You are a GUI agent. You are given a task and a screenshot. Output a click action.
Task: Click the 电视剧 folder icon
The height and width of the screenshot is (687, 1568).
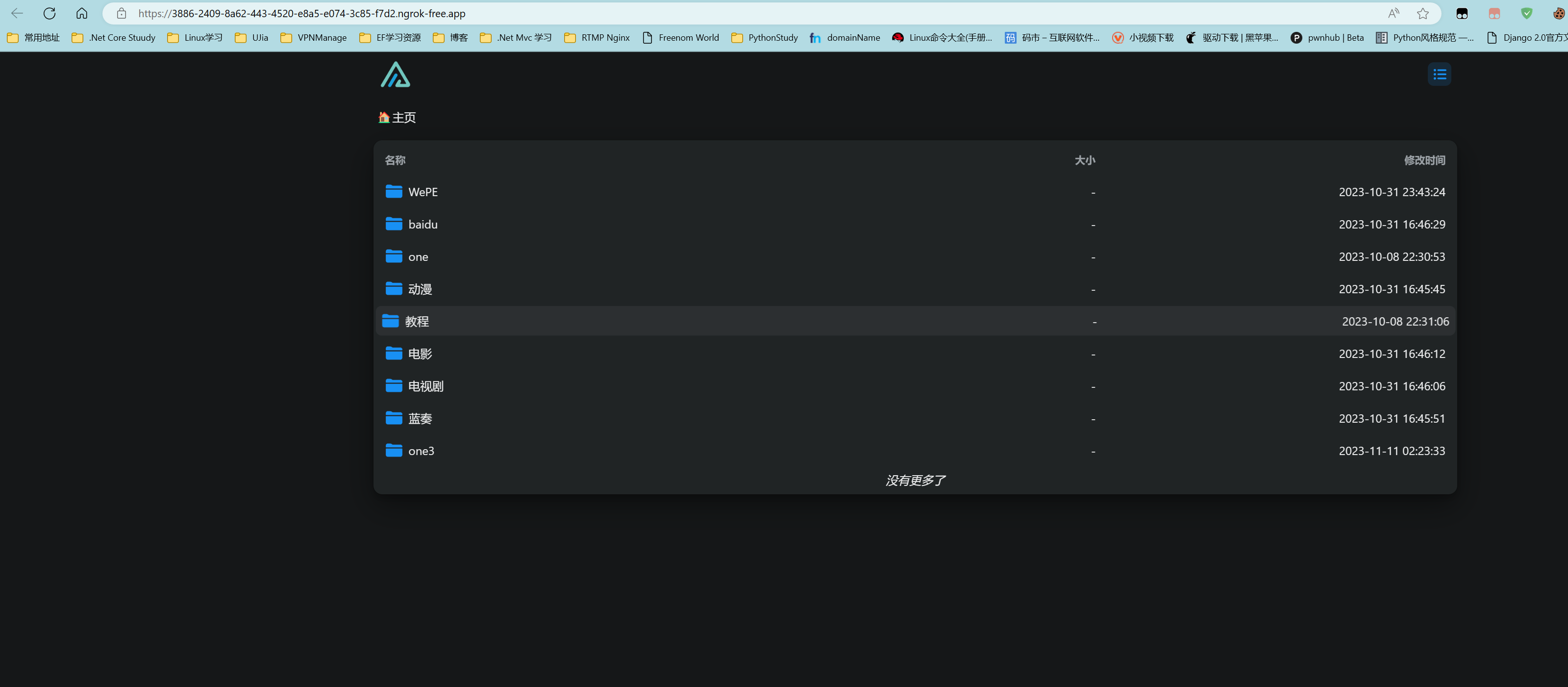(x=394, y=385)
